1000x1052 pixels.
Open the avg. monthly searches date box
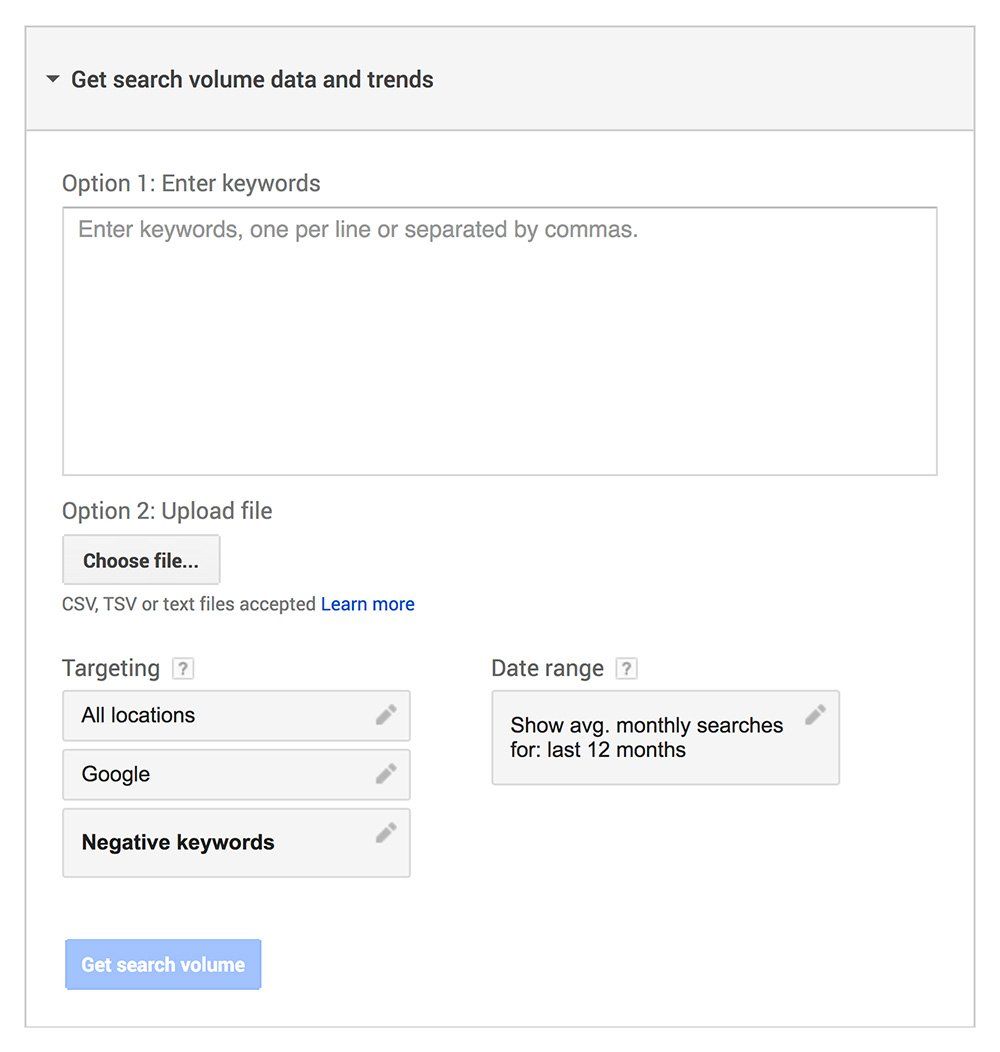pyautogui.click(x=666, y=737)
